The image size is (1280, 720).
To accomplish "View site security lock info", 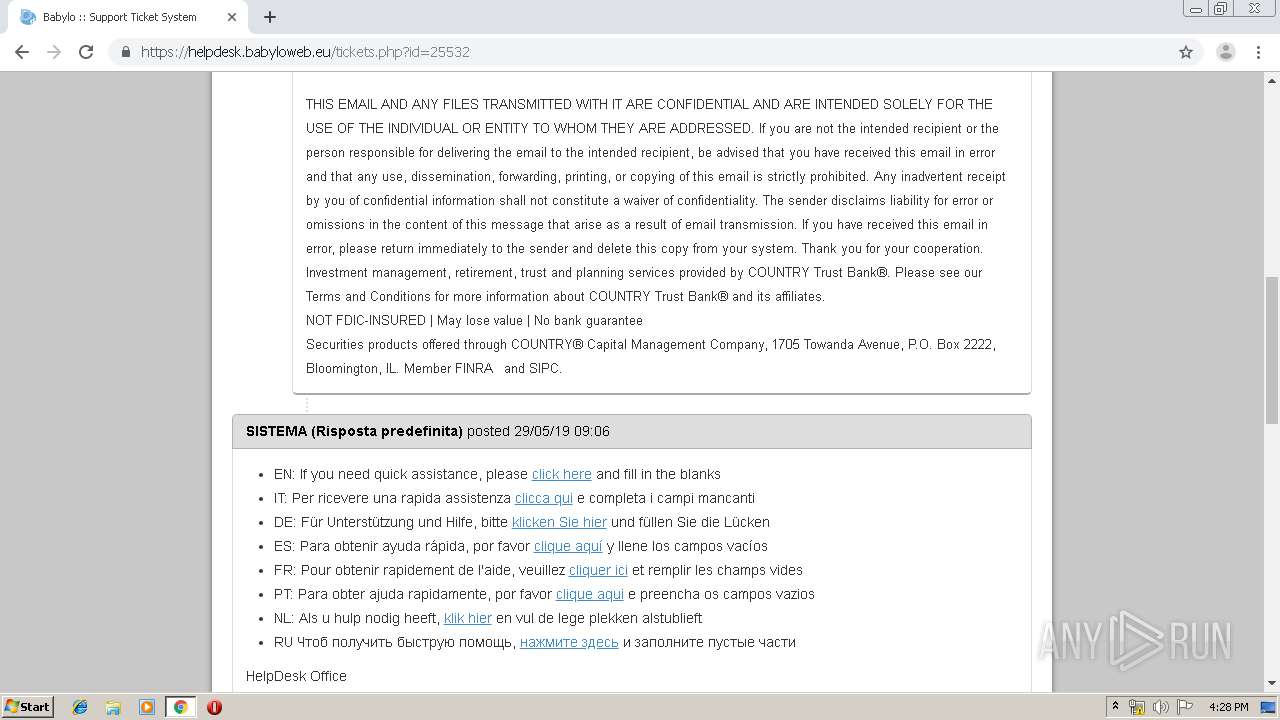I will tap(126, 52).
